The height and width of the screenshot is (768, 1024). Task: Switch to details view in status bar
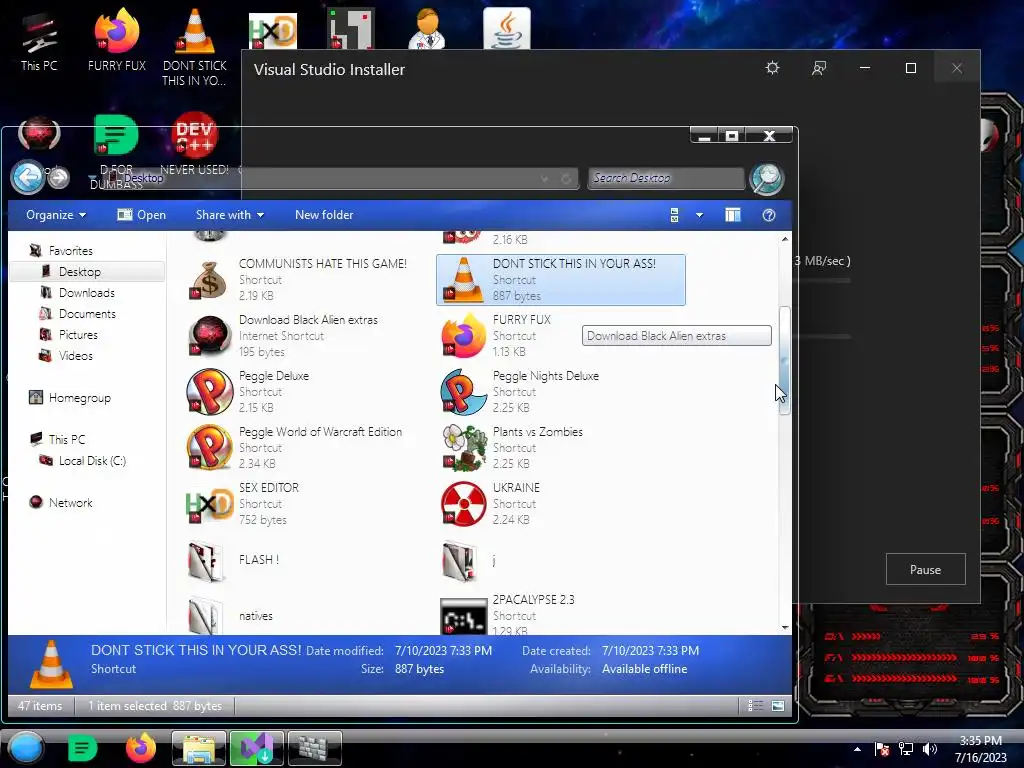coord(755,705)
